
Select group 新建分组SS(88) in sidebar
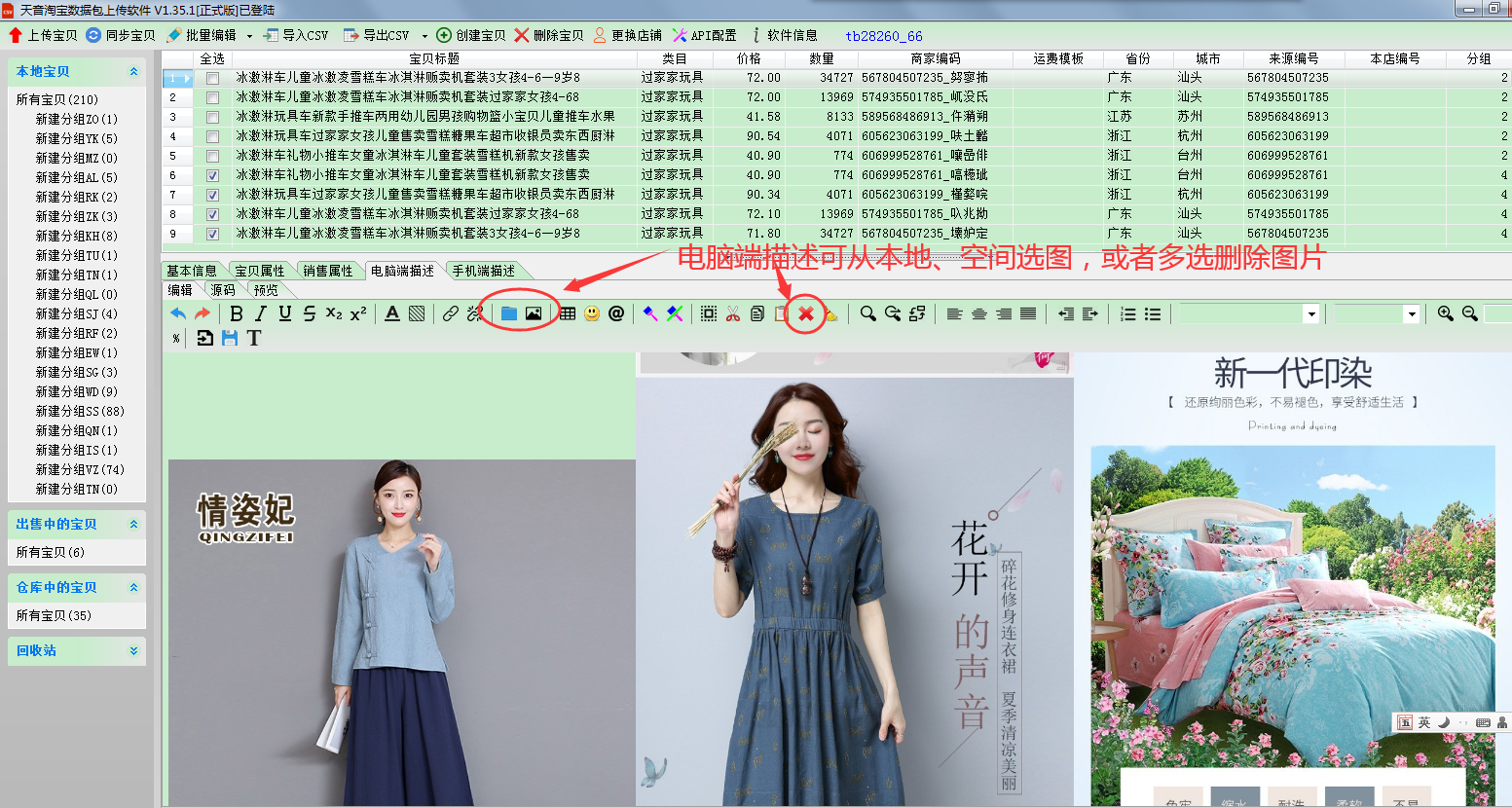80,411
